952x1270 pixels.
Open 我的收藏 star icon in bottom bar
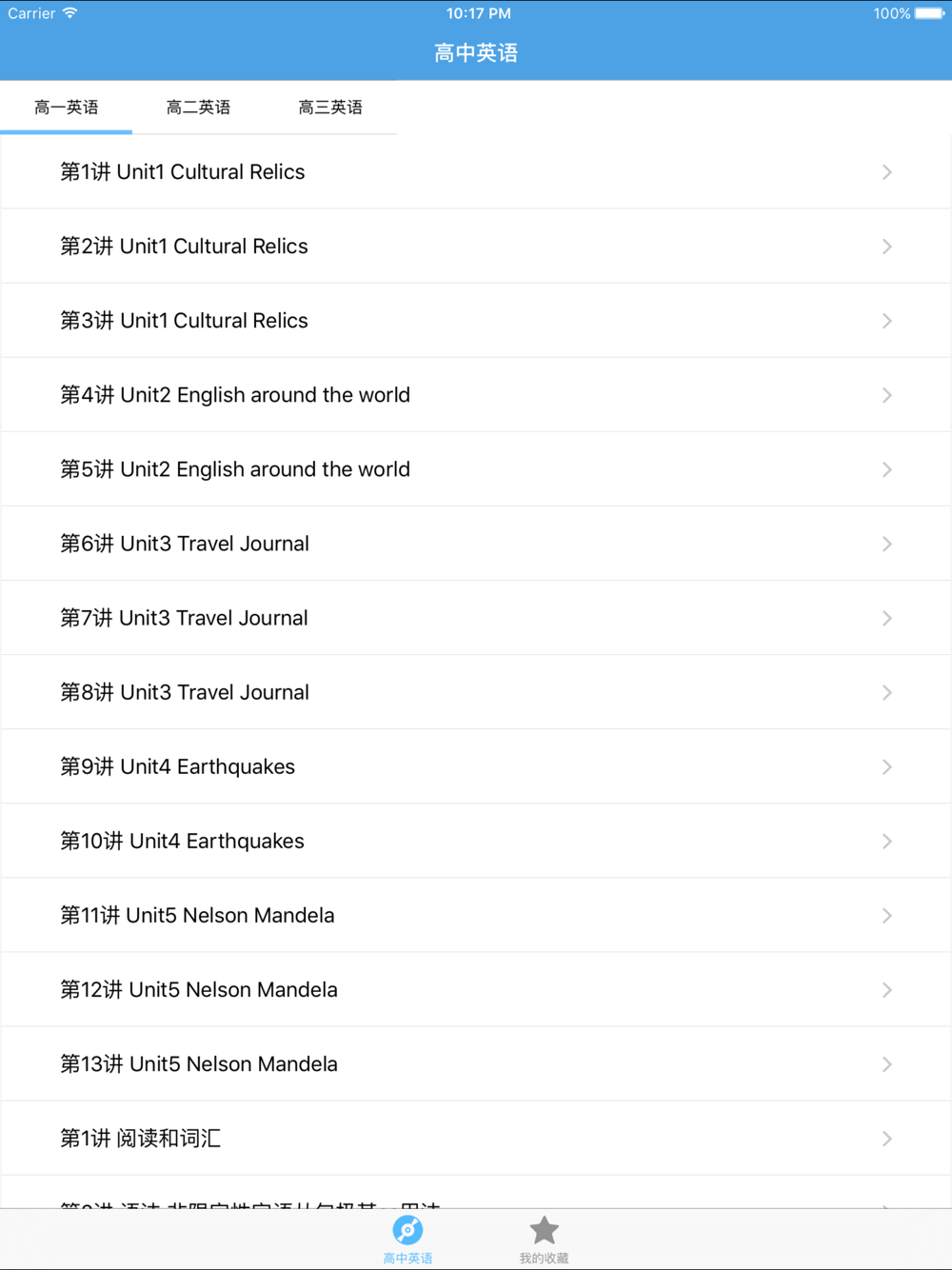coord(544,1230)
